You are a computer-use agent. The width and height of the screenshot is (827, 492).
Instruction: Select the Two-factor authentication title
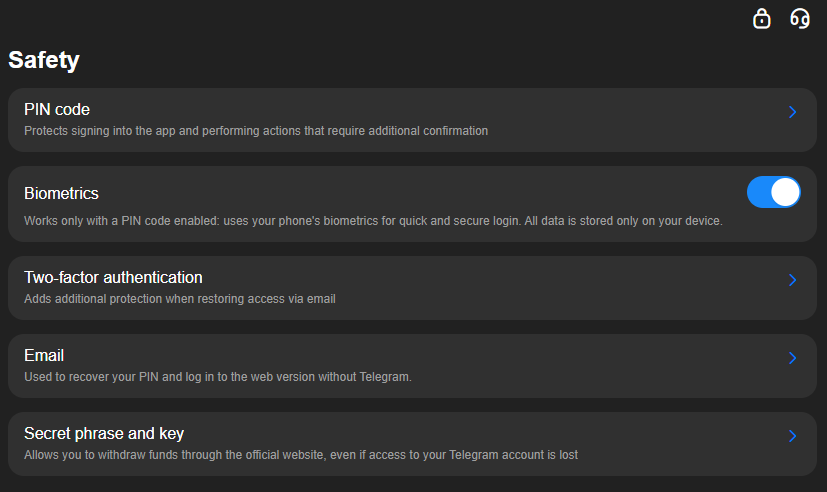click(113, 277)
